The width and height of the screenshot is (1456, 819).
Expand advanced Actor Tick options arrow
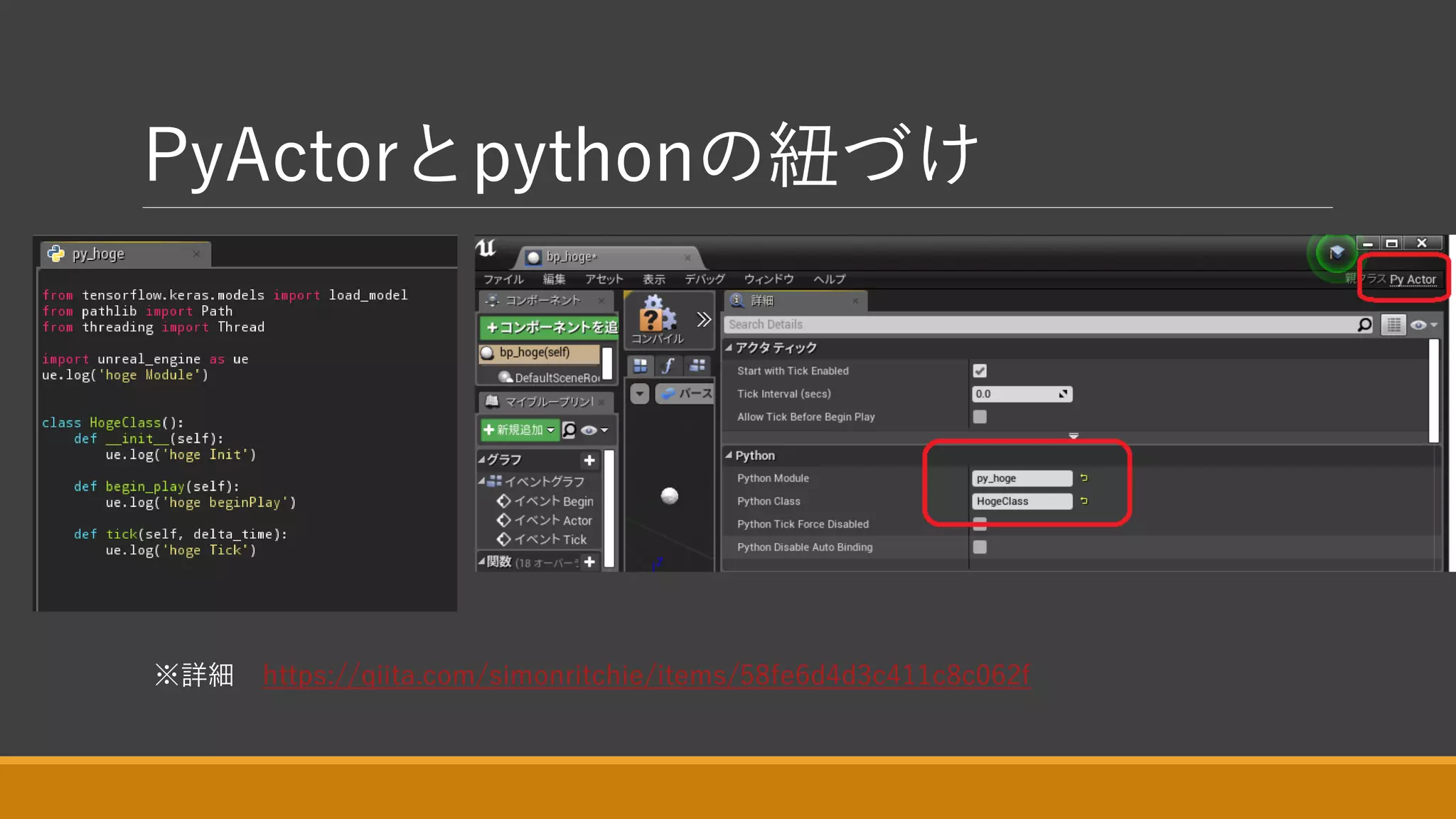coord(1074,436)
